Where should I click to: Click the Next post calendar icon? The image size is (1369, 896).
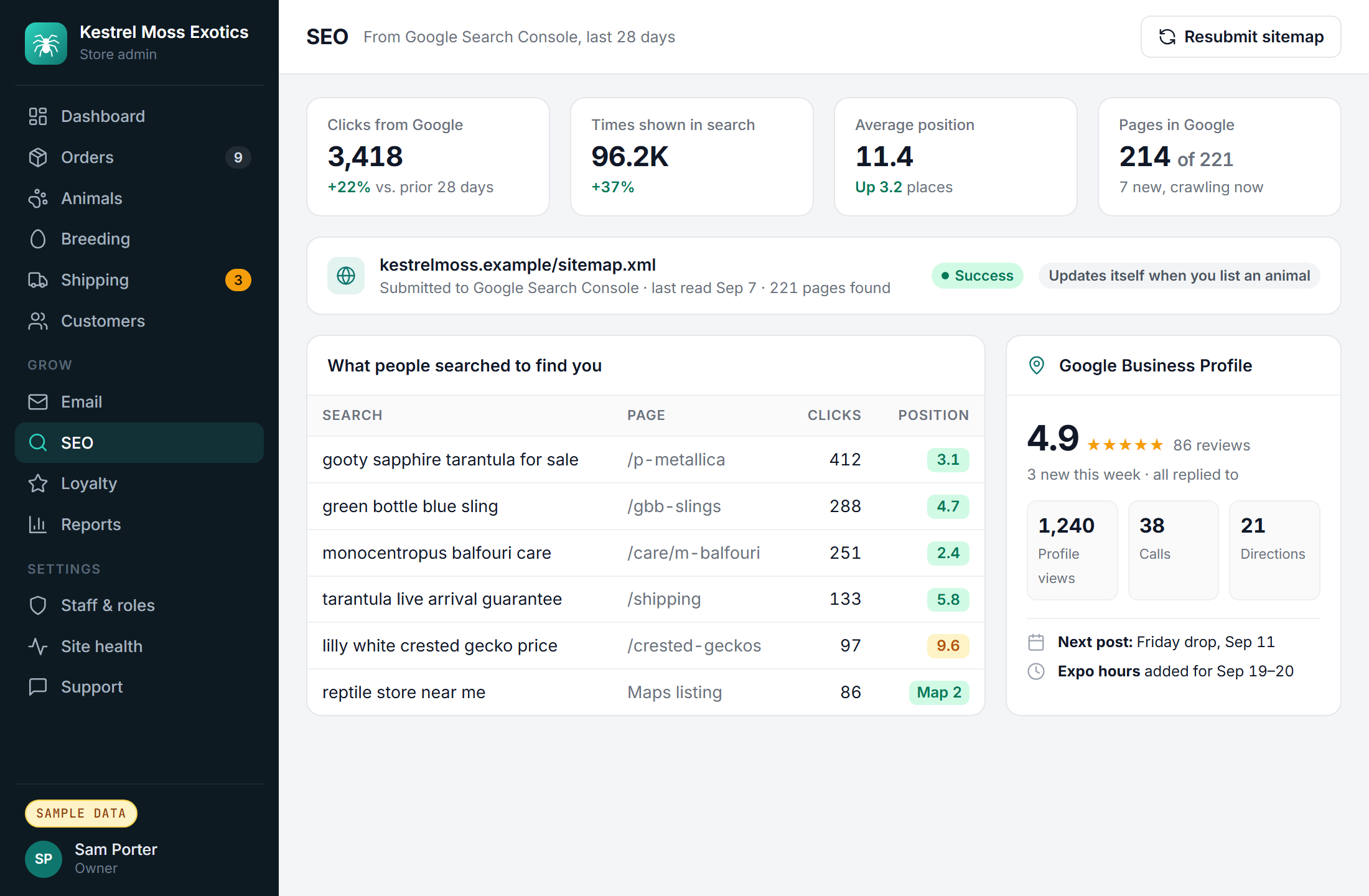pyautogui.click(x=1036, y=642)
